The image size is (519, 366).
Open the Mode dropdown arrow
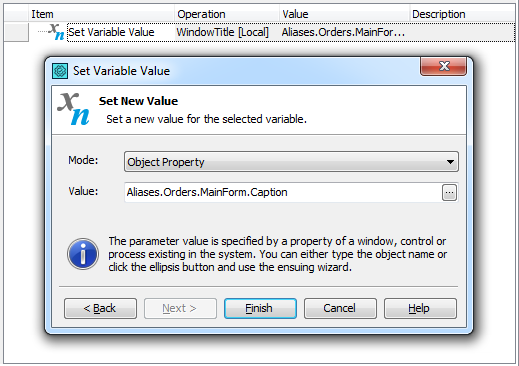(450, 162)
